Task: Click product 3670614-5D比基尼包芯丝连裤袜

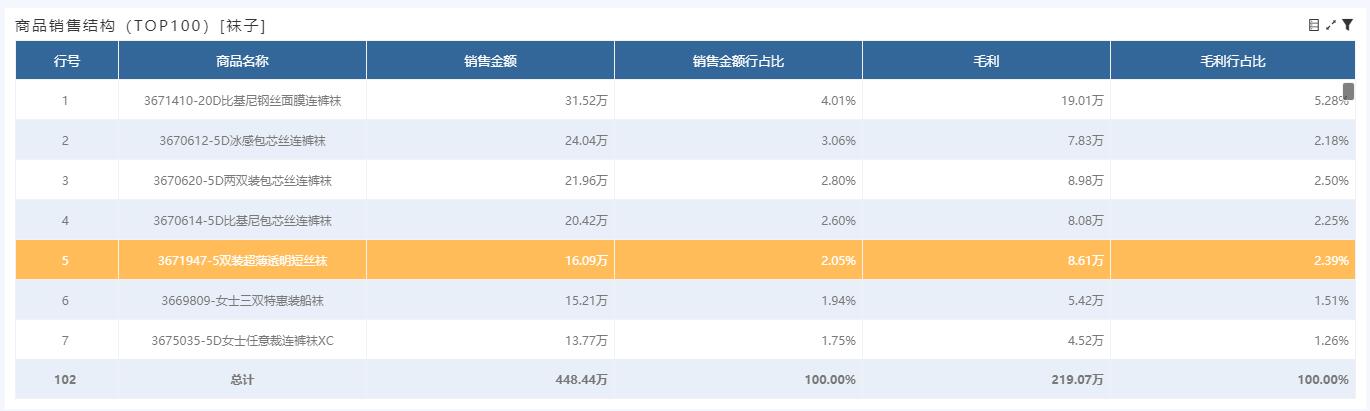Action: (242, 220)
